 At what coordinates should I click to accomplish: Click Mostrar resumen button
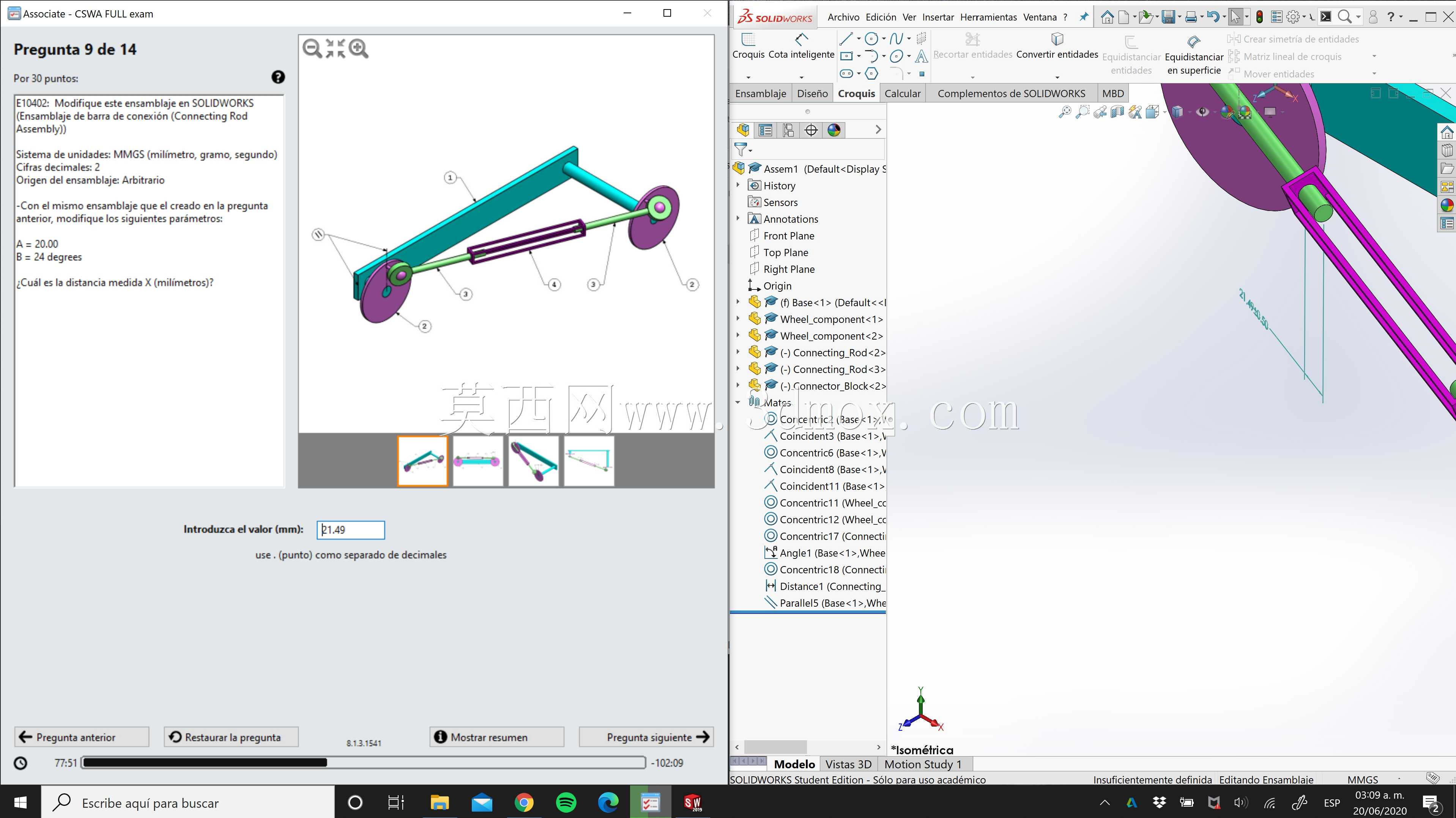497,737
